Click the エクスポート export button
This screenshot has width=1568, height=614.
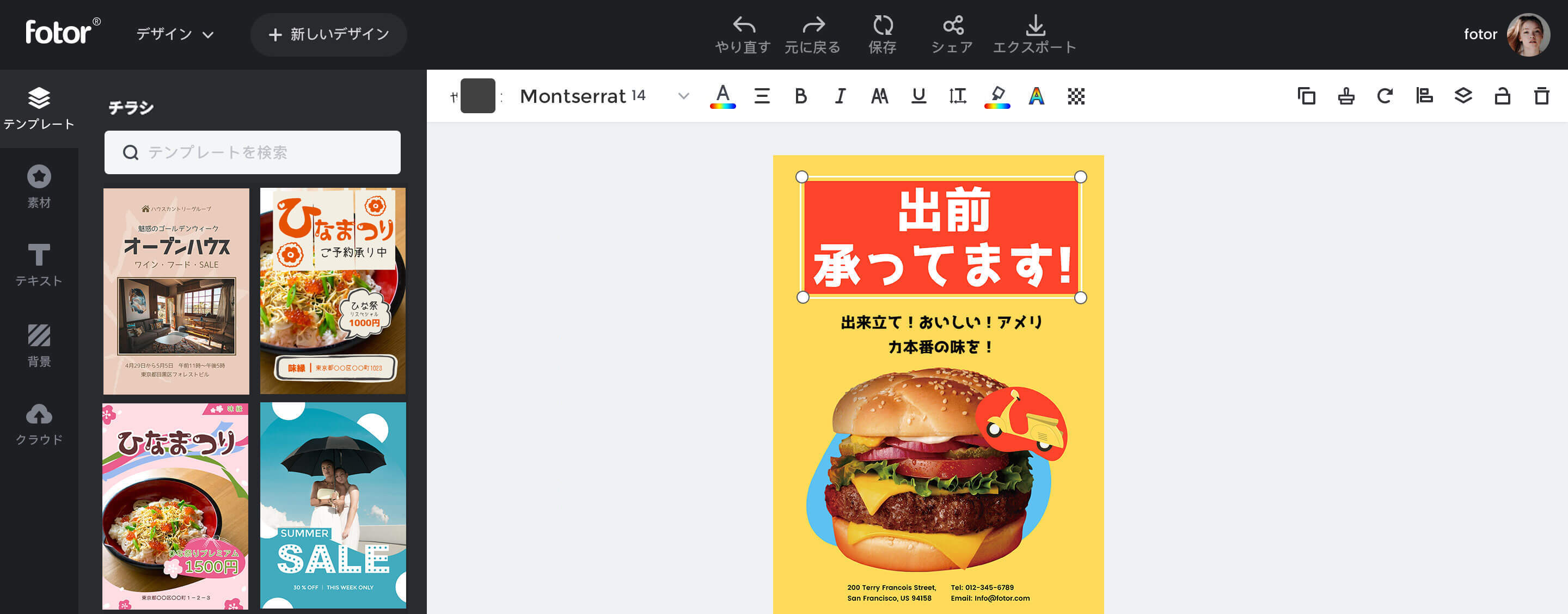(1036, 33)
